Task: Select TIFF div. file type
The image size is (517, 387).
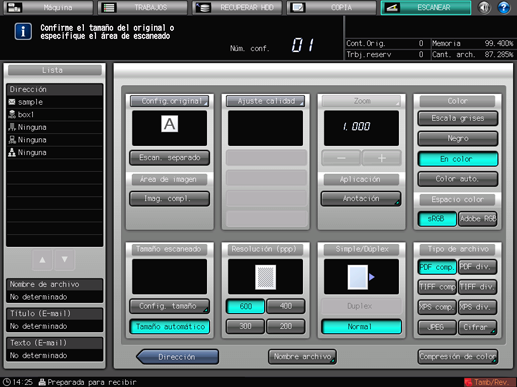Action: (x=478, y=287)
